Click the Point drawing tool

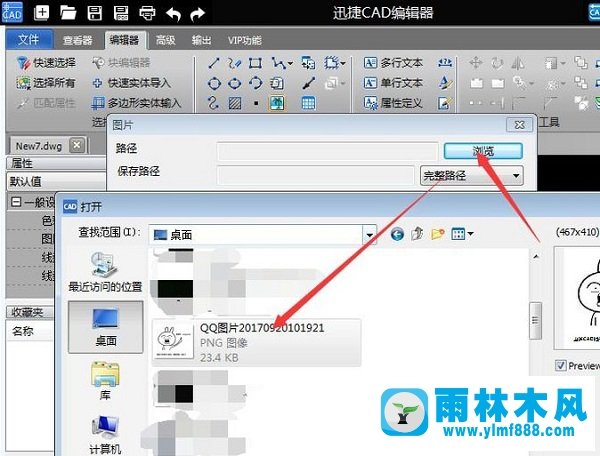point(256,103)
